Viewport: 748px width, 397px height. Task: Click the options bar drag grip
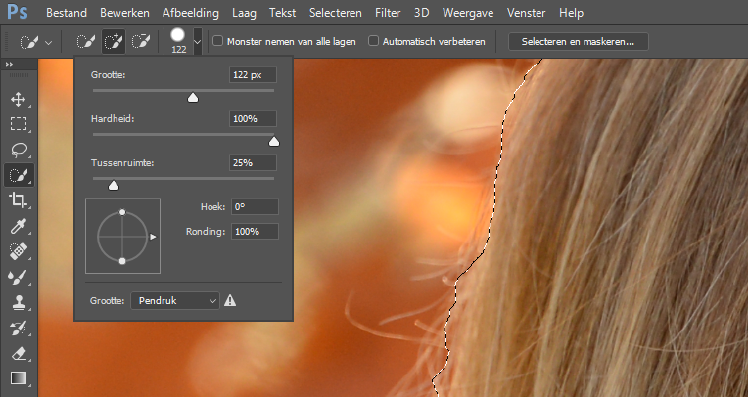(7, 42)
